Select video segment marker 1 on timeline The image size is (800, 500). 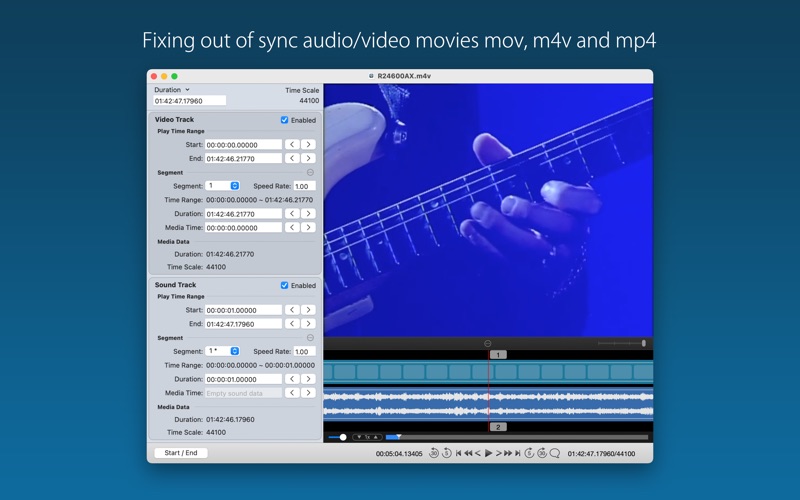coord(498,355)
